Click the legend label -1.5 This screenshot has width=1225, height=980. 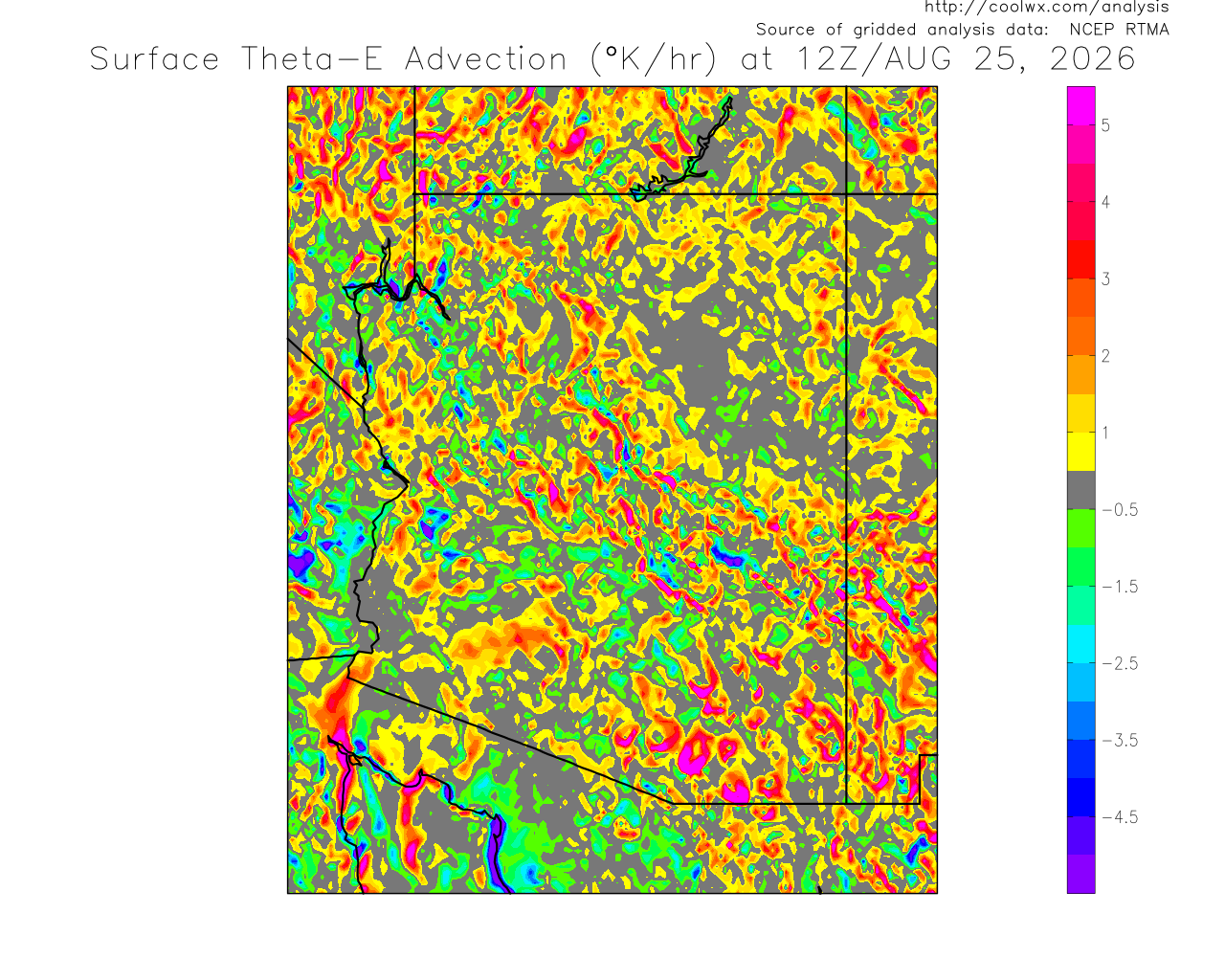click(x=1120, y=587)
